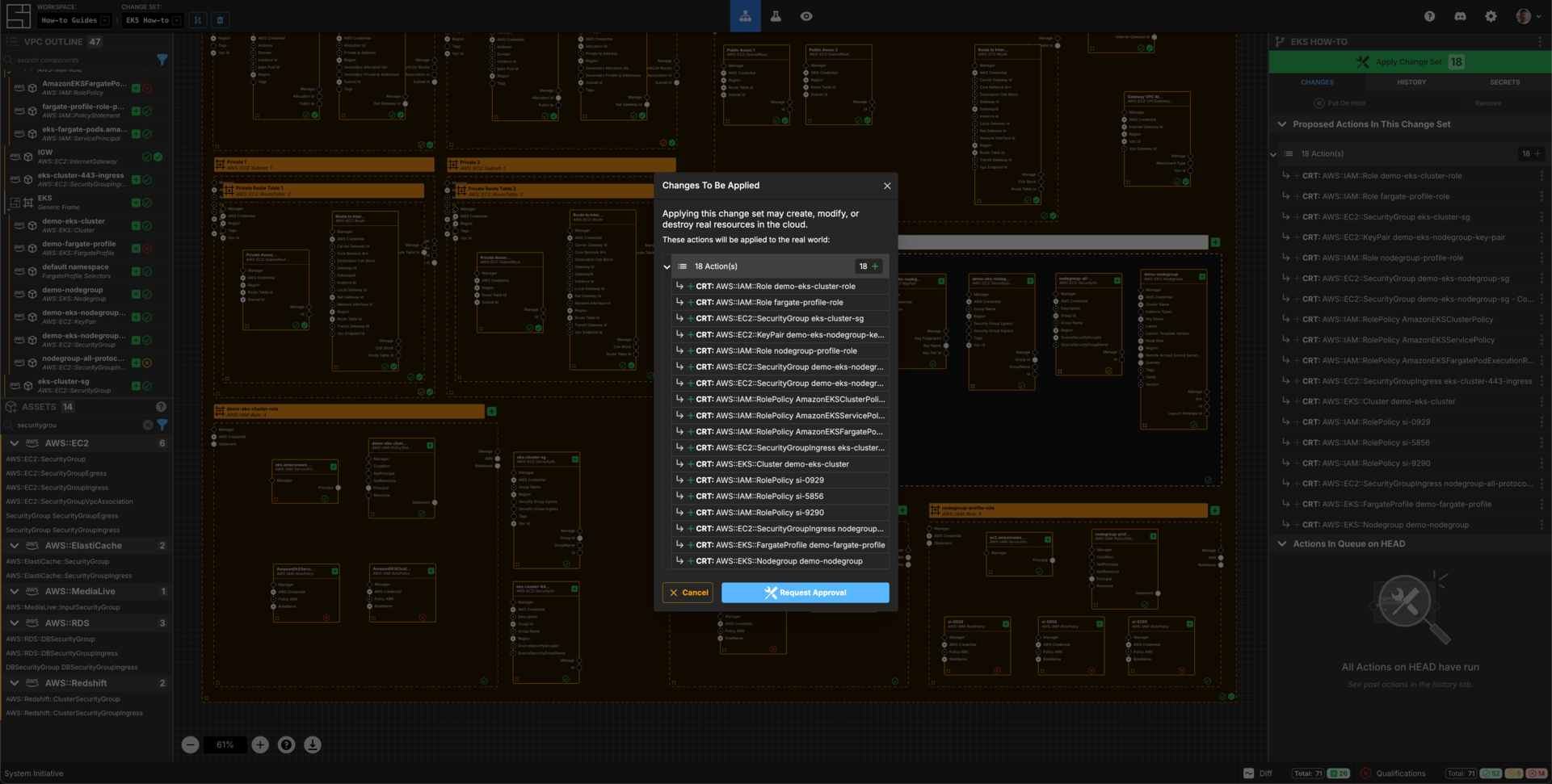Collapse the AWS::RDS asset category
The width and height of the screenshot is (1552, 784).
click(x=15, y=623)
